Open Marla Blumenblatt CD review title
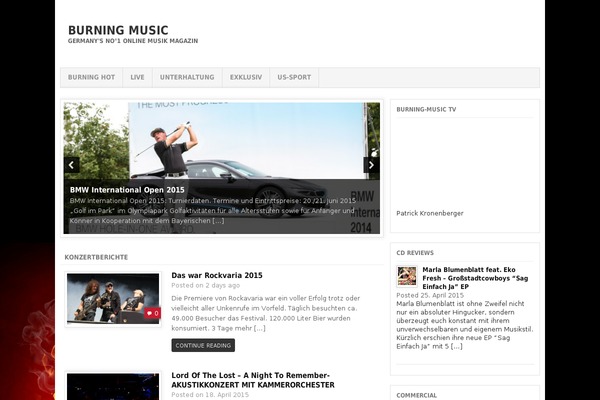The image size is (600, 400). pos(475,278)
